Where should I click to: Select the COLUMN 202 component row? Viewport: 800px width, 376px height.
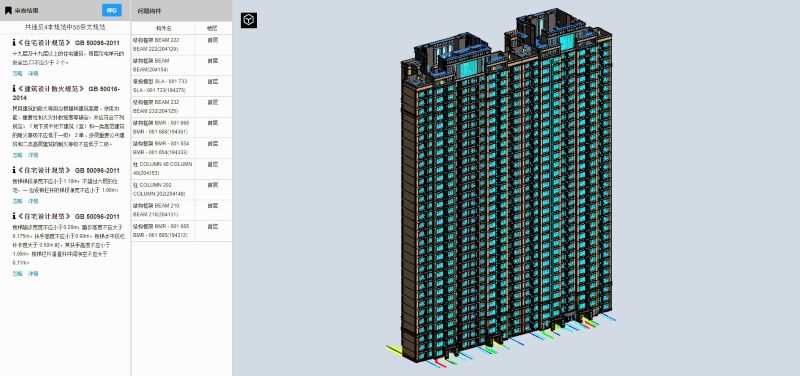(x=182, y=189)
